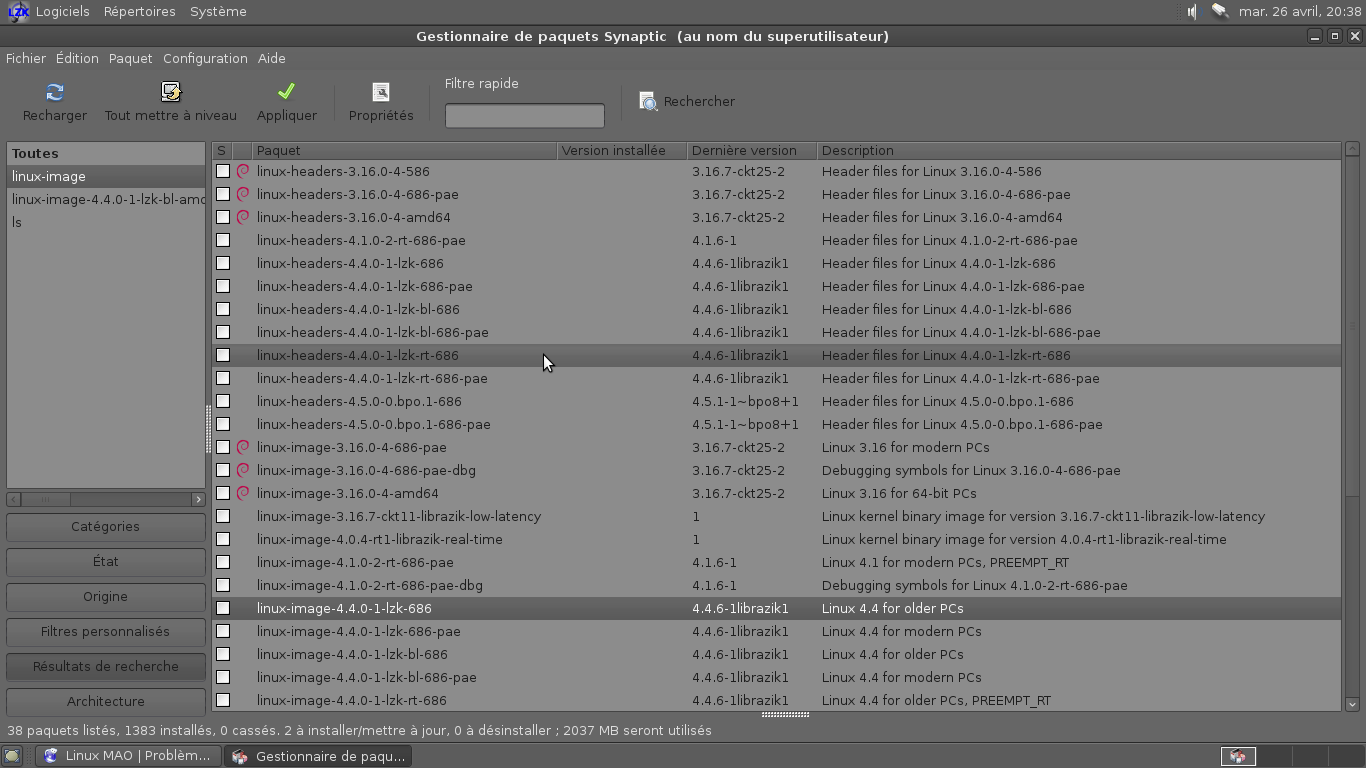Select the 'ls' entry in the search list
This screenshot has width=1366, height=768.
pos(106,223)
